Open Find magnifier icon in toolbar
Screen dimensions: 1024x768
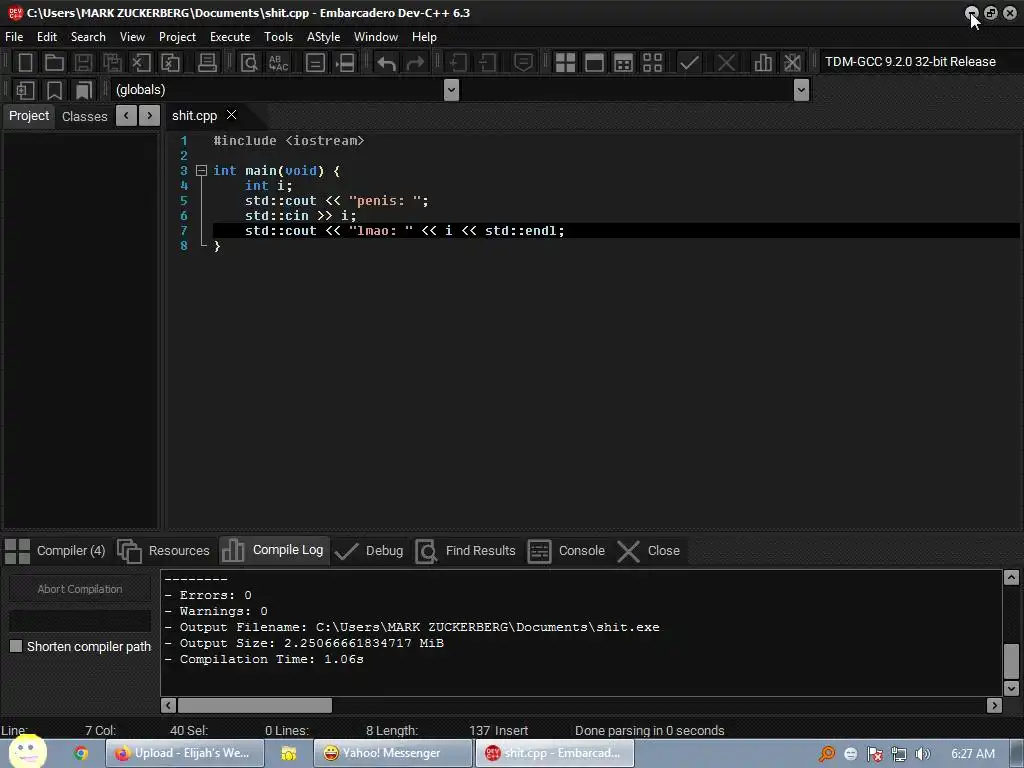click(249, 63)
